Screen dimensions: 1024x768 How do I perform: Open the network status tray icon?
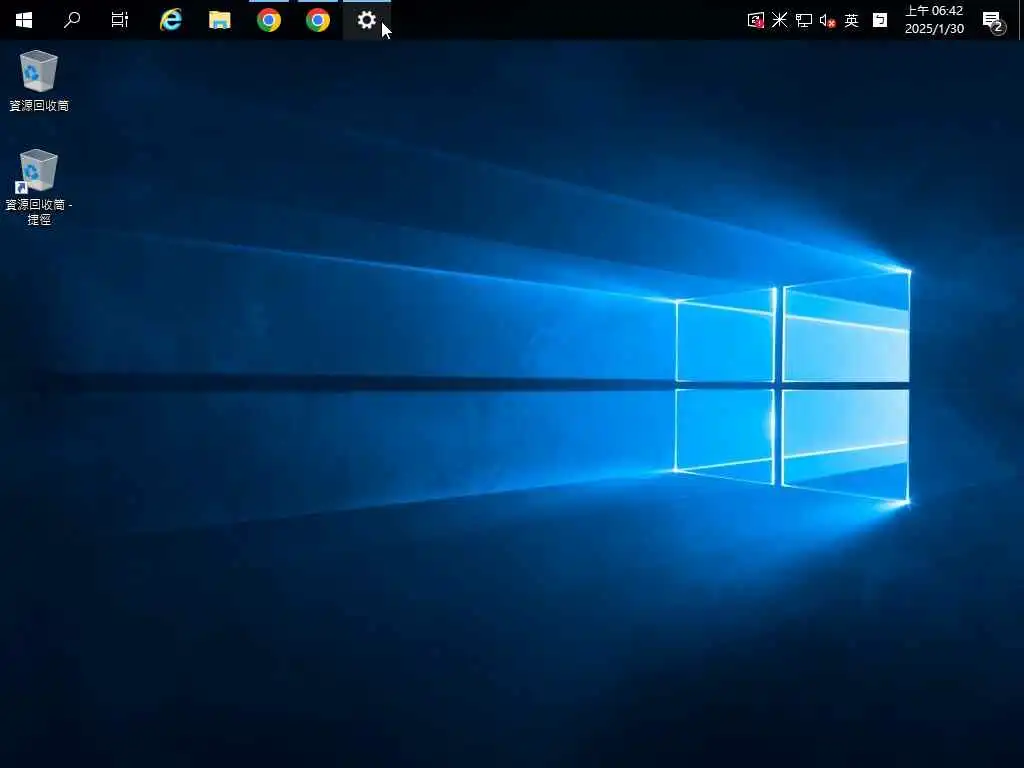(x=803, y=20)
